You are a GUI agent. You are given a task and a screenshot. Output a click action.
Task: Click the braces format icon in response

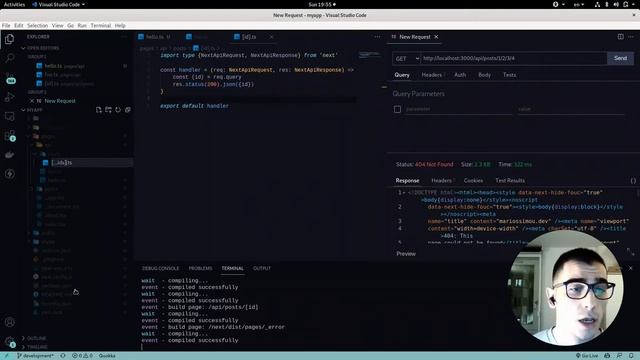point(633,180)
